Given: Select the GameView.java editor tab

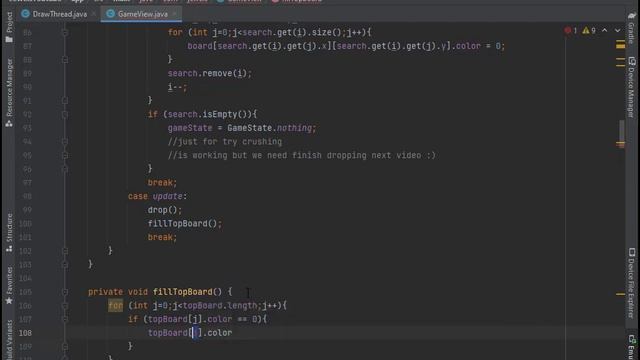Looking at the screenshot, I should [142, 14].
